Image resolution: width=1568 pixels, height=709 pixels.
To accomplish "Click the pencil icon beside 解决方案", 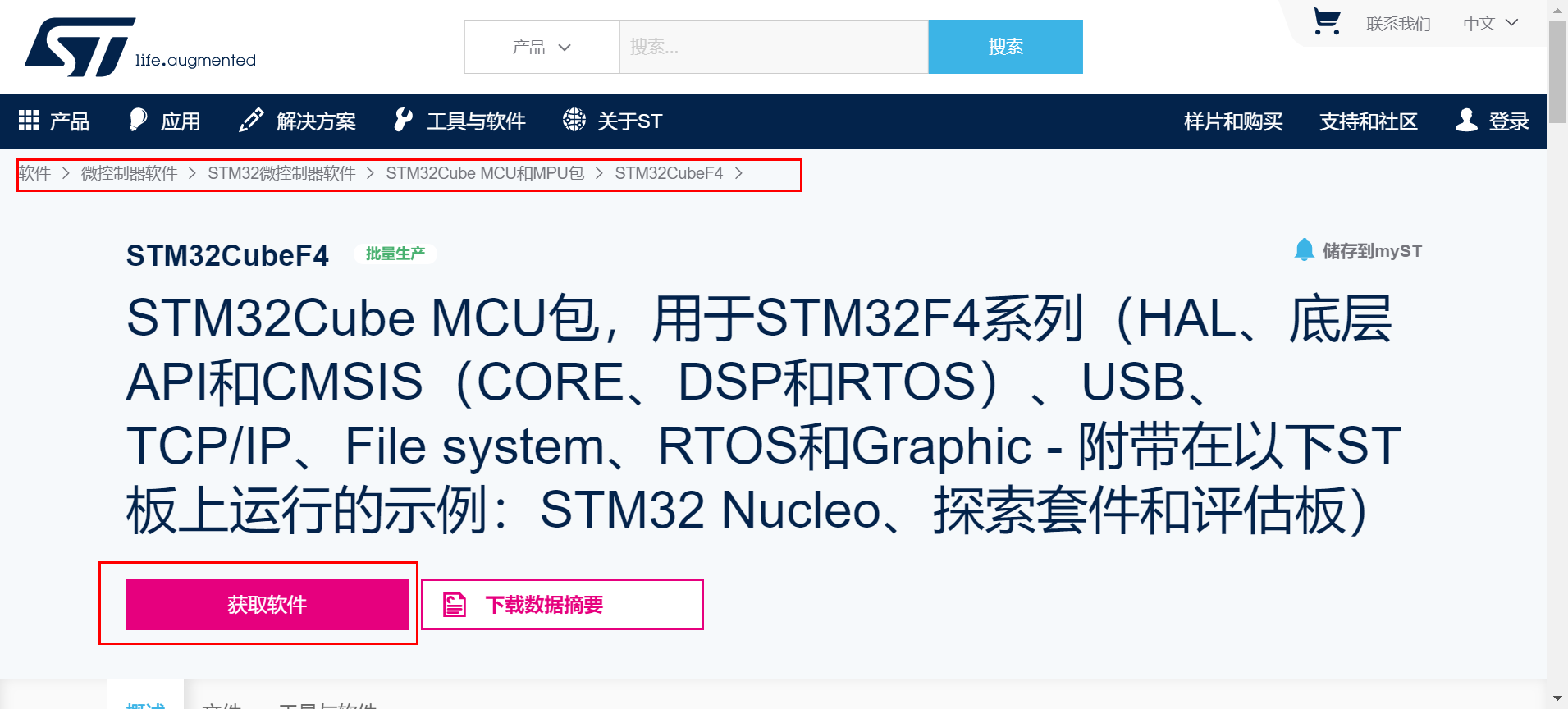I will click(251, 120).
